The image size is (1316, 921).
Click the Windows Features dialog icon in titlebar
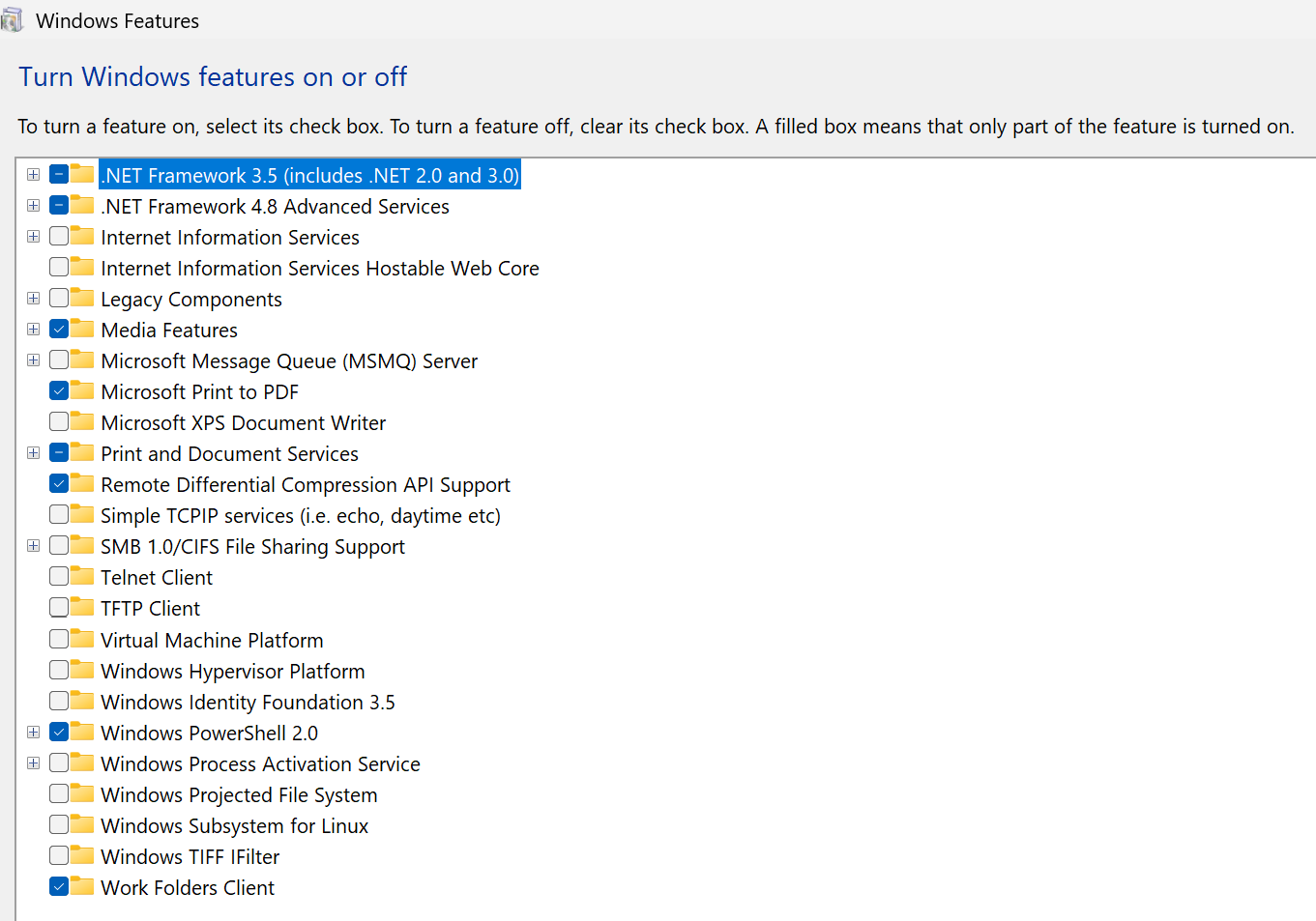14,19
